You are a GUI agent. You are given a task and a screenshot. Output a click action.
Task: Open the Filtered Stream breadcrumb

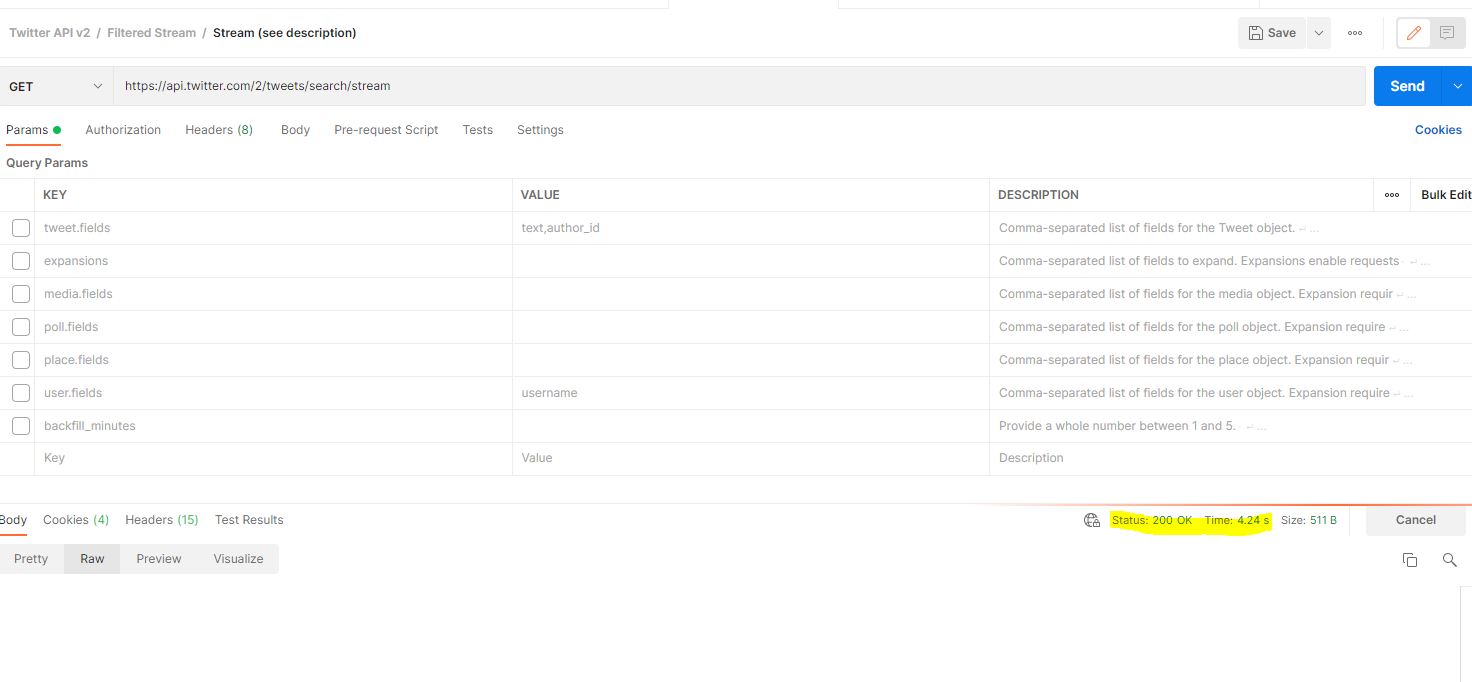point(151,33)
